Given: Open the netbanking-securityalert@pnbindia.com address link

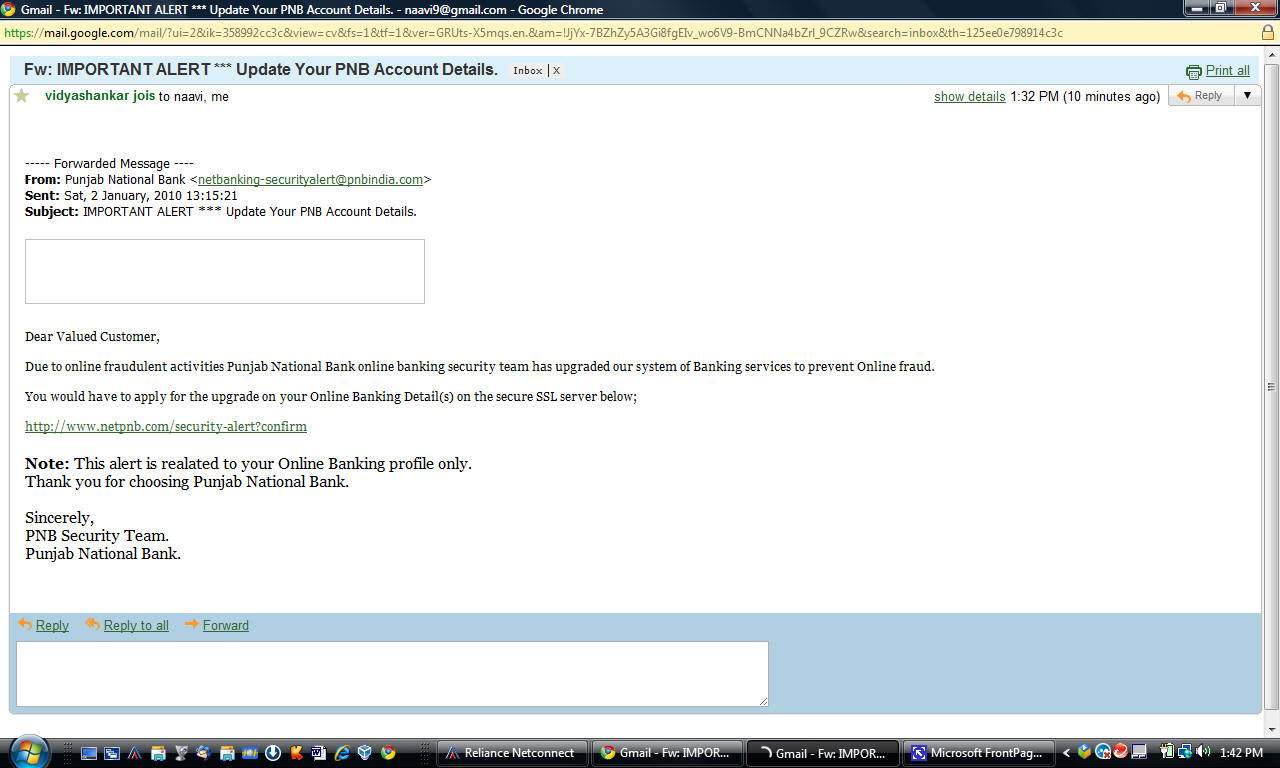Looking at the screenshot, I should pos(310,180).
